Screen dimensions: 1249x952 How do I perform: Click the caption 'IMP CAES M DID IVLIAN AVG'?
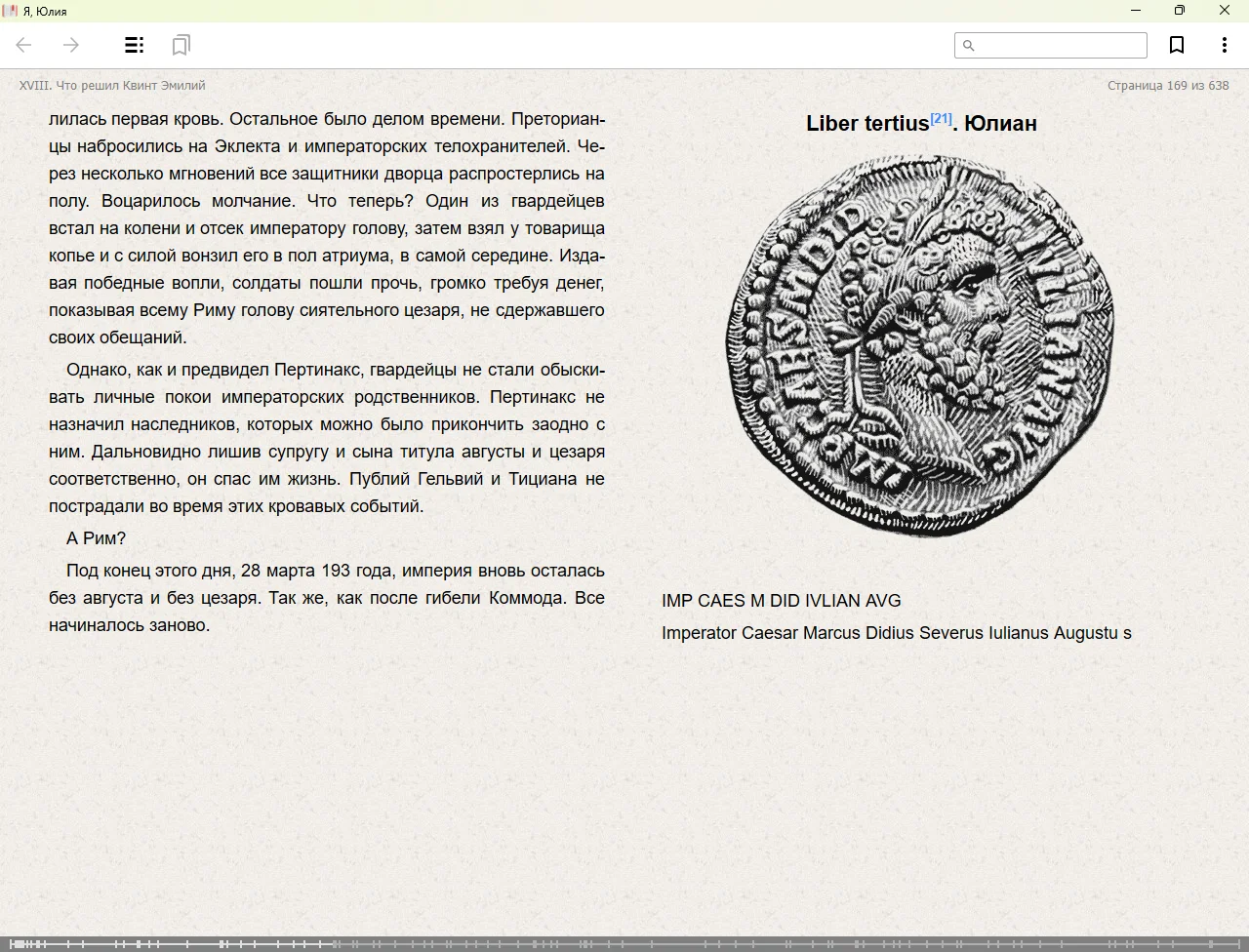781,601
